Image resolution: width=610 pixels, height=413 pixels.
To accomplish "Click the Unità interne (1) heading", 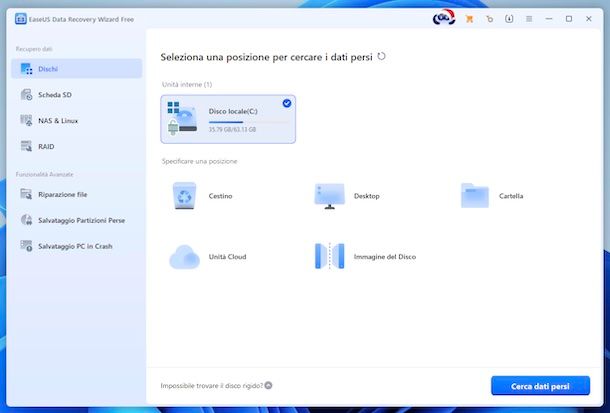I will (187, 84).
